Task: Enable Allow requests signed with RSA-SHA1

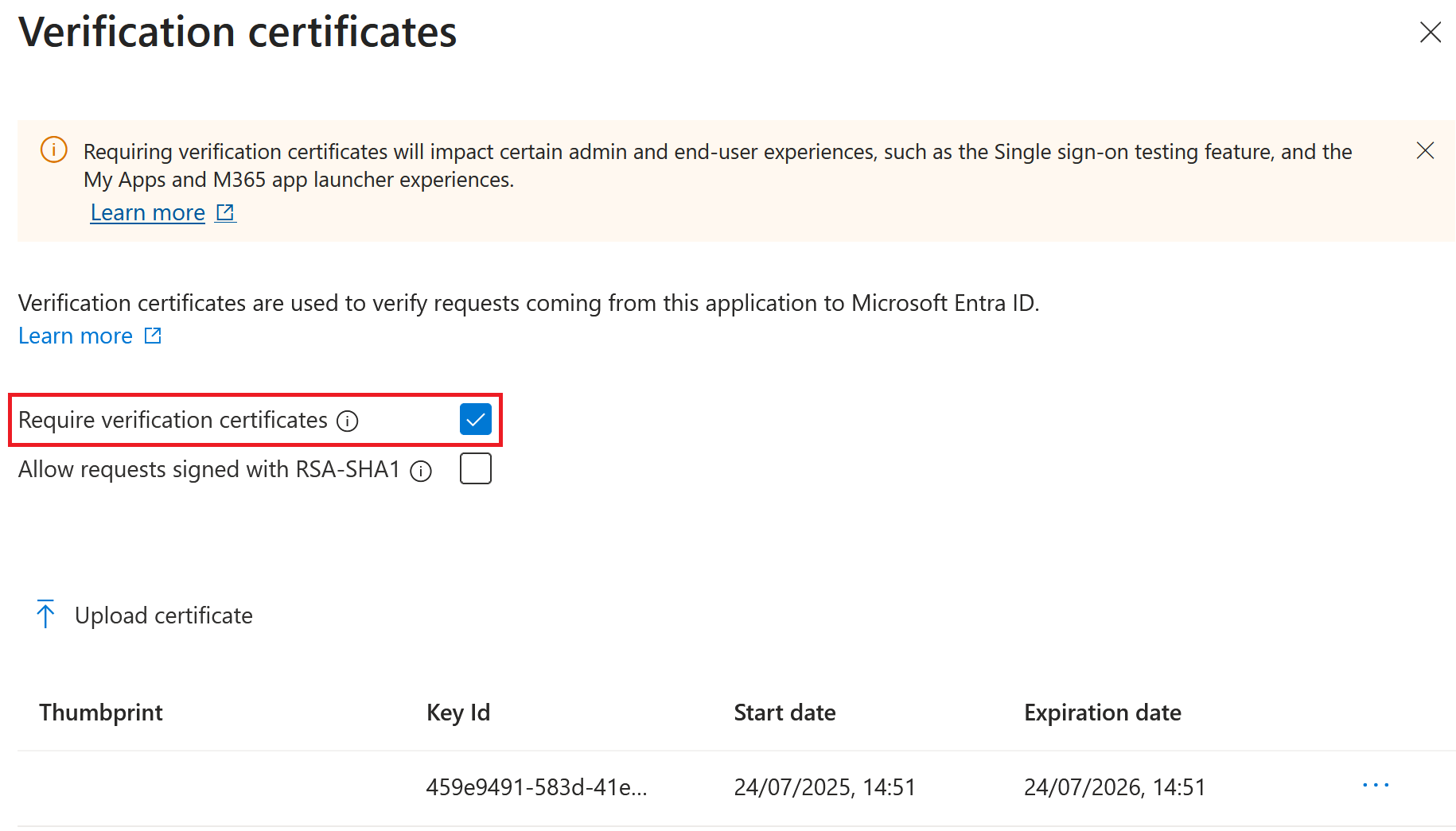Action: [x=475, y=469]
